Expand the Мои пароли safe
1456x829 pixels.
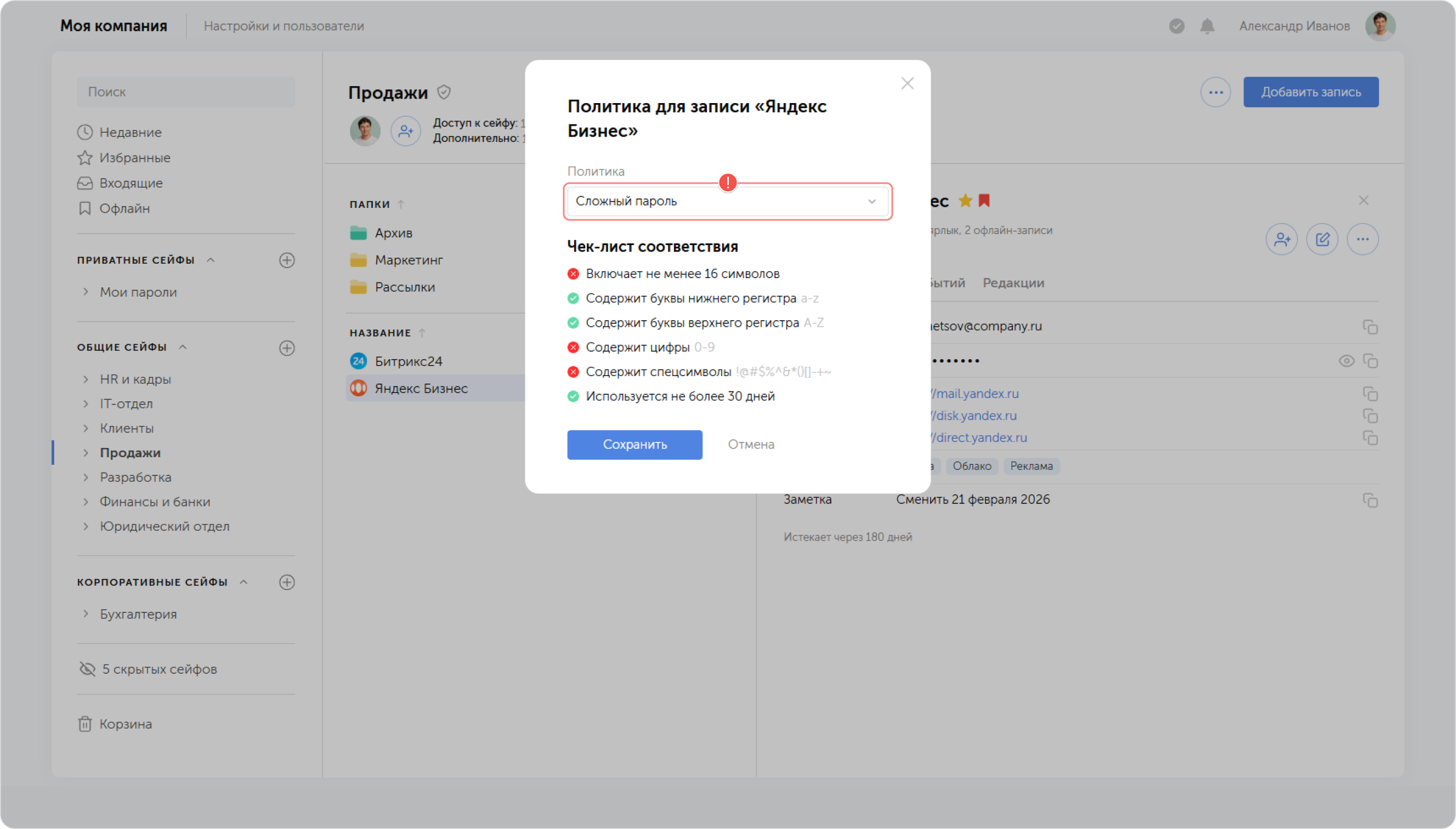[86, 292]
